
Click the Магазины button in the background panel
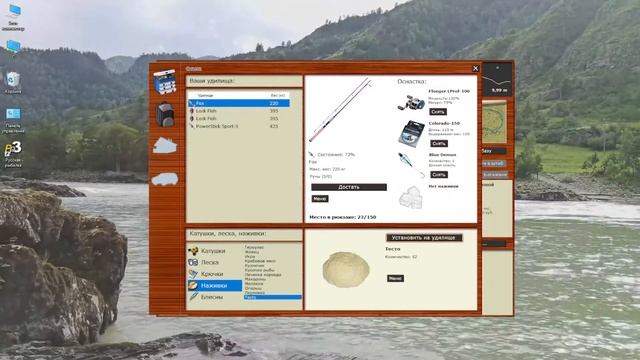pyautogui.click(x=495, y=175)
